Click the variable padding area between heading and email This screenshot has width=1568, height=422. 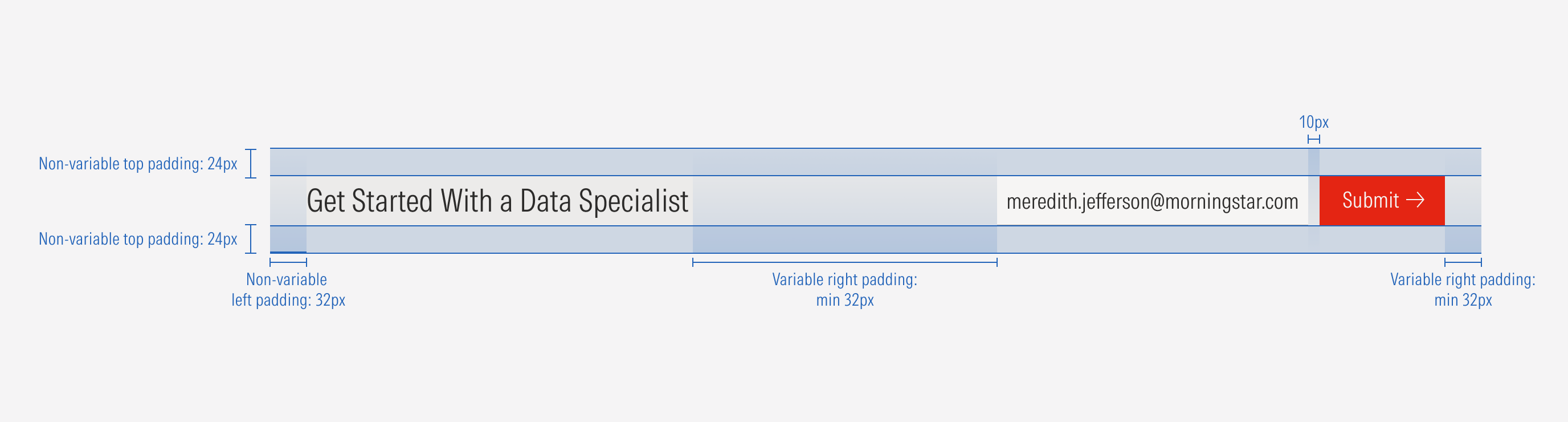pyautogui.click(x=844, y=201)
